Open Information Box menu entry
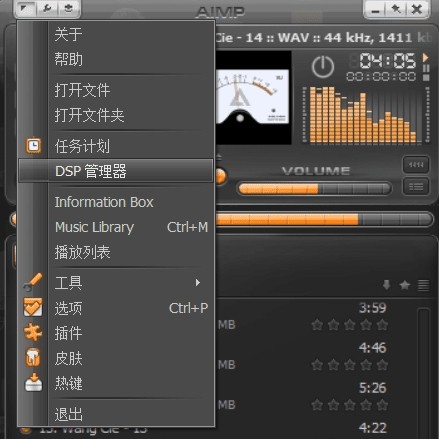This screenshot has width=439, height=439. [115, 202]
